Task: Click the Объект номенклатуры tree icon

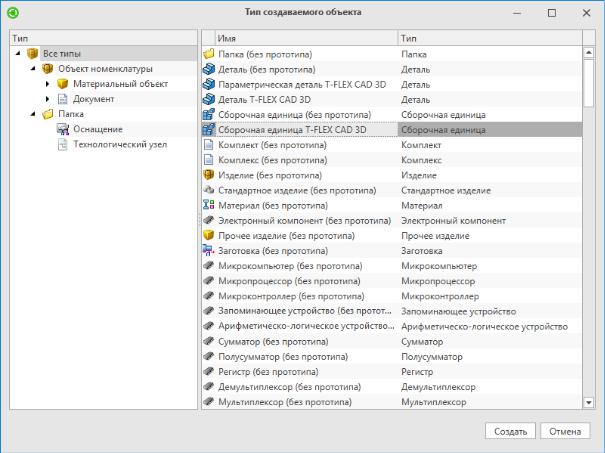Action: click(48, 69)
